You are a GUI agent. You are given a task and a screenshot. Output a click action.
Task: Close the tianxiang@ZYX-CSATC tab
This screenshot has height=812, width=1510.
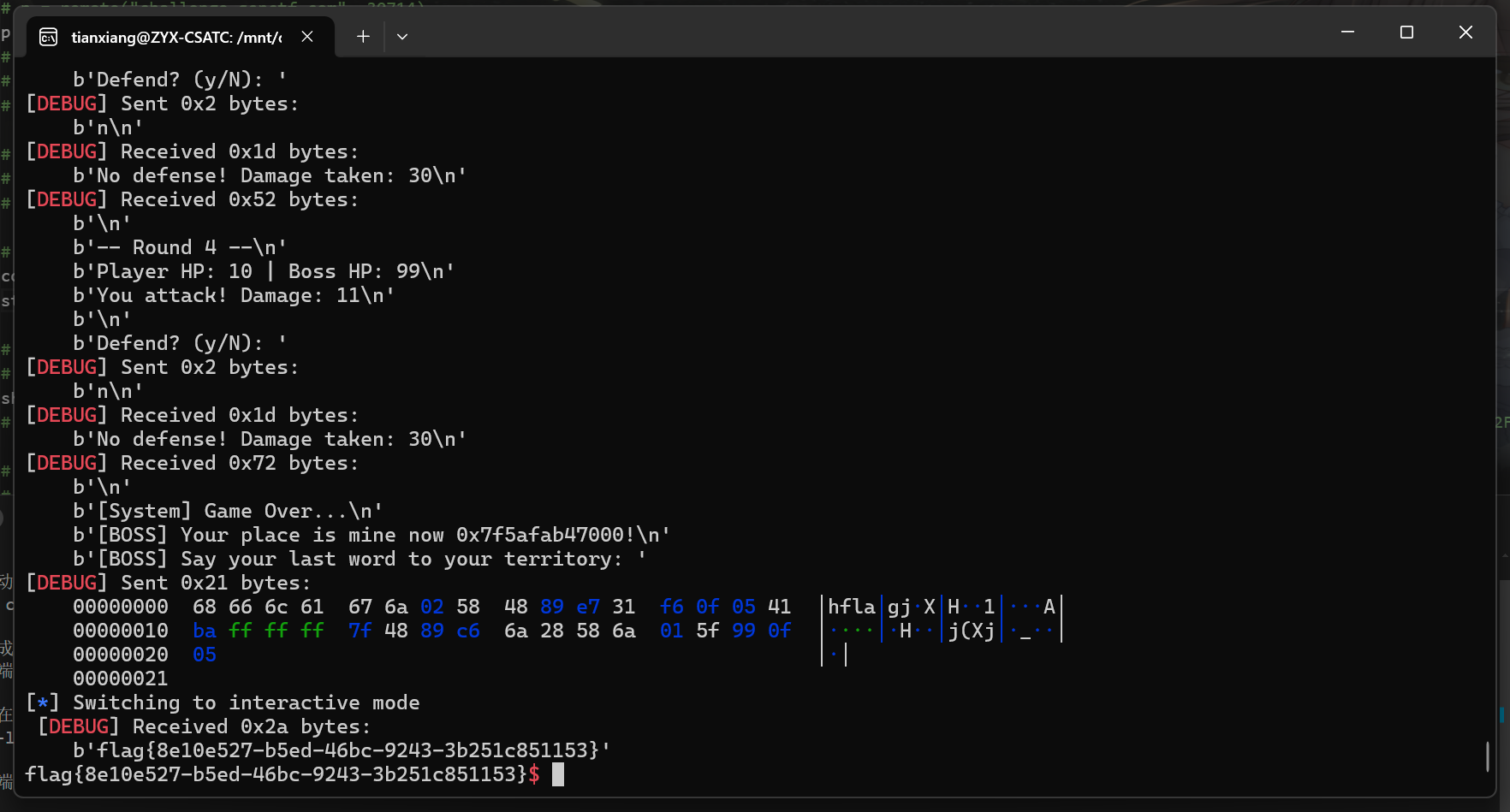307,37
